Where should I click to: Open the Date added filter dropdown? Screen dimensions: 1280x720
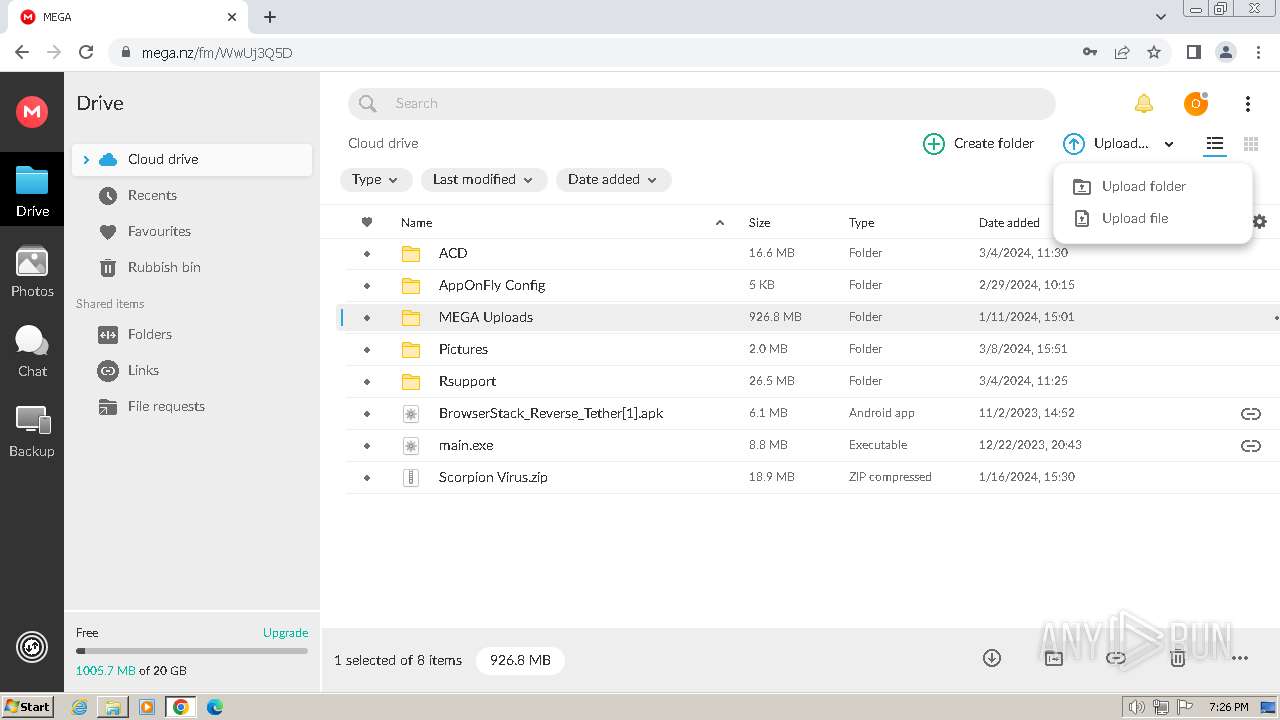[613, 180]
